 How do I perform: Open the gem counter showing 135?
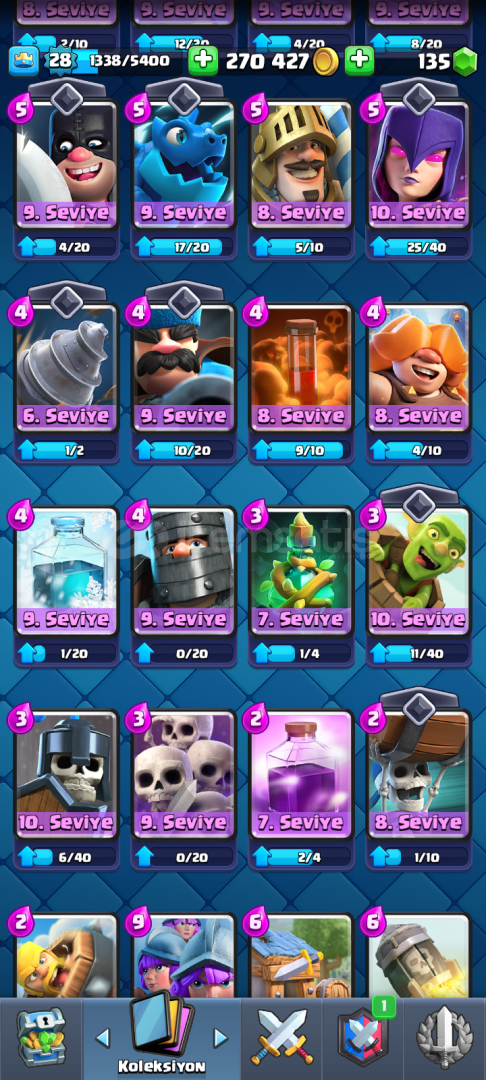(x=447, y=62)
